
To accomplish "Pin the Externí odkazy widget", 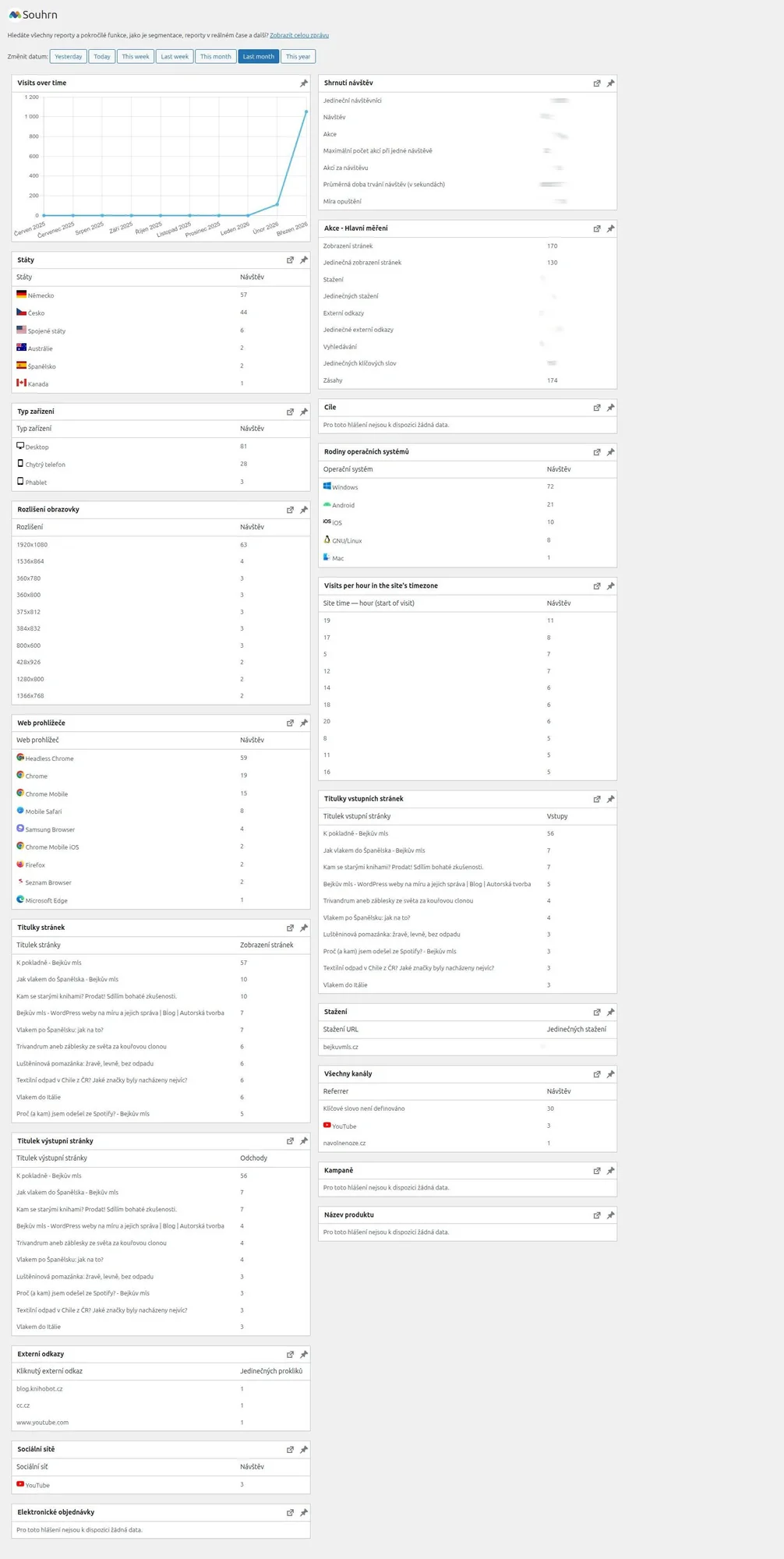I will (x=304, y=1355).
